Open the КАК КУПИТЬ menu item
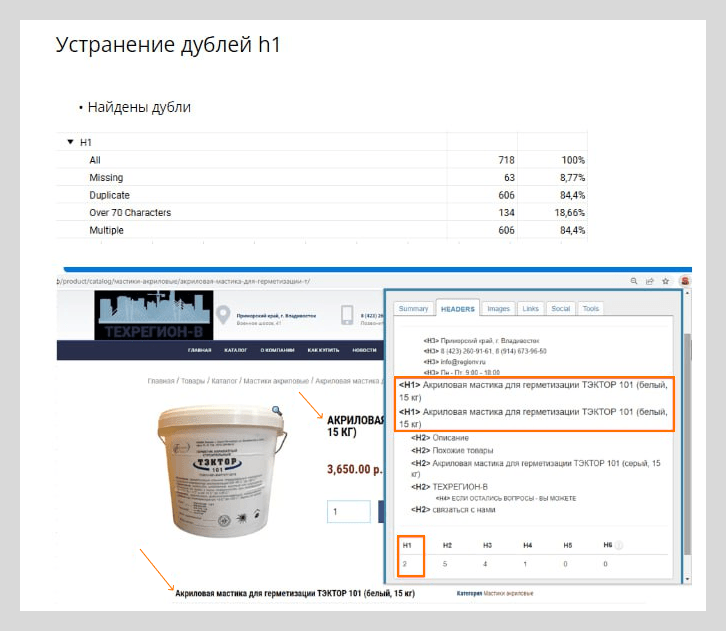Viewport: 726px width, 631px height. coord(323,350)
